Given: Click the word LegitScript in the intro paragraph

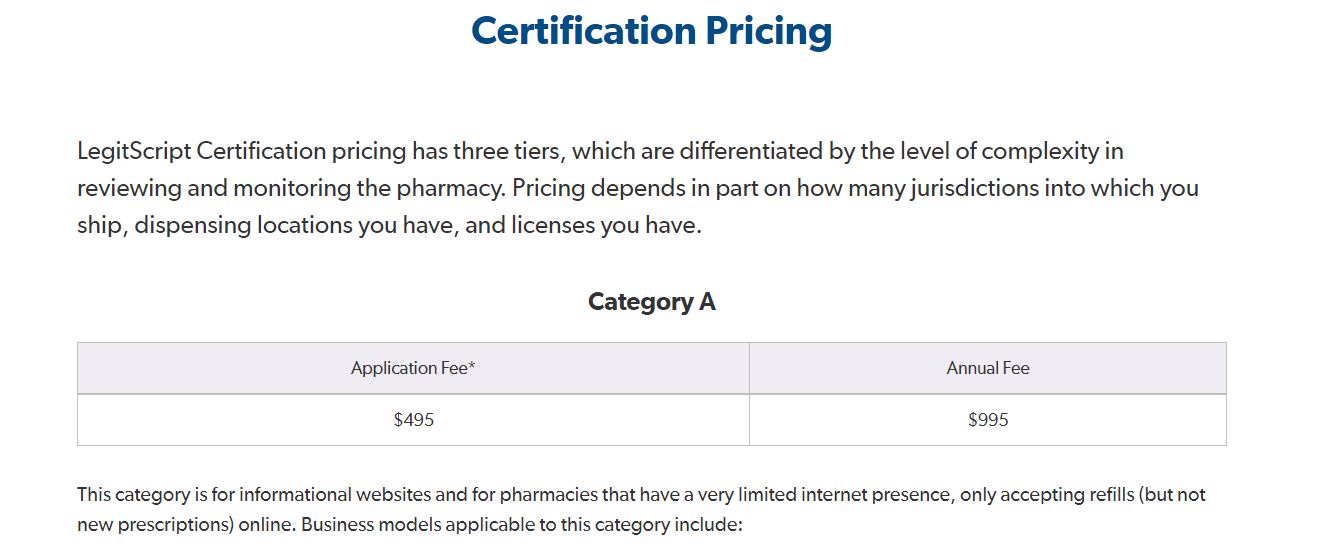Looking at the screenshot, I should (x=134, y=152).
